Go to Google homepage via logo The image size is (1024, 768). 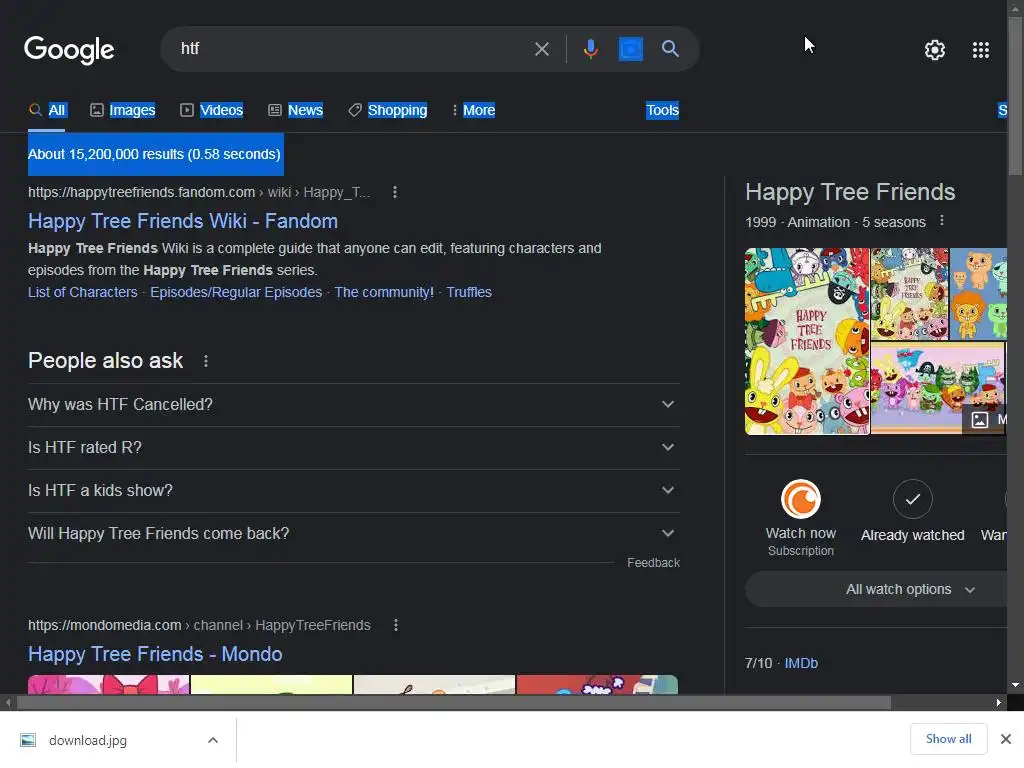(69, 50)
